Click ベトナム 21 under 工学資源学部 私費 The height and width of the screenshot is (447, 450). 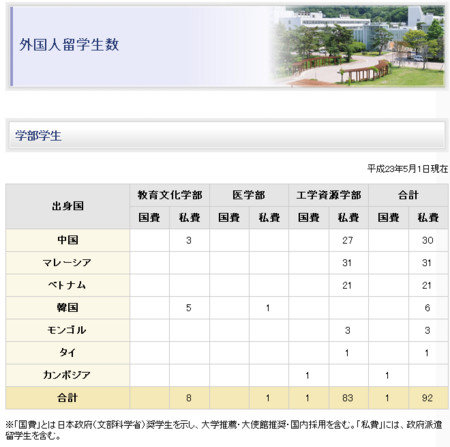pyautogui.click(x=347, y=286)
